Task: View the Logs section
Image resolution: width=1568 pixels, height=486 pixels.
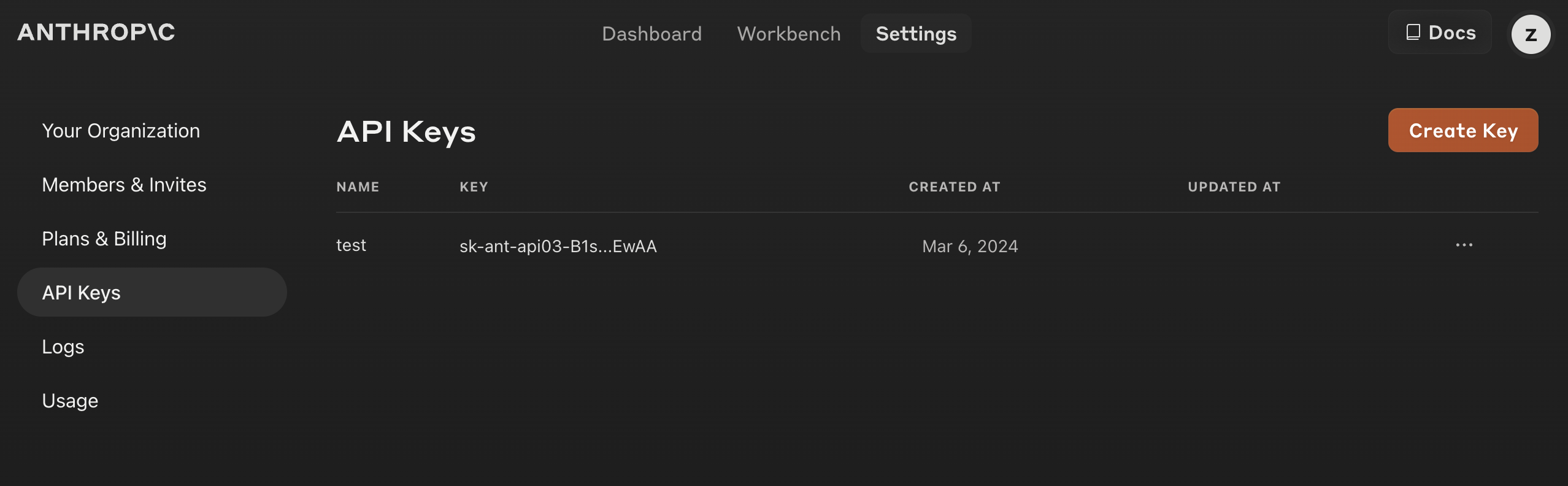Action: (63, 347)
